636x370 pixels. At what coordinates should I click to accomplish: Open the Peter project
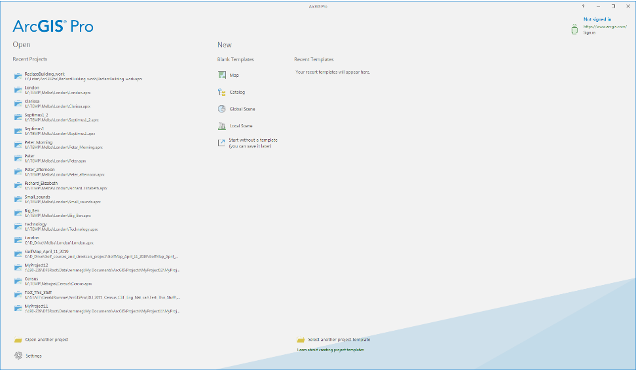point(50,158)
